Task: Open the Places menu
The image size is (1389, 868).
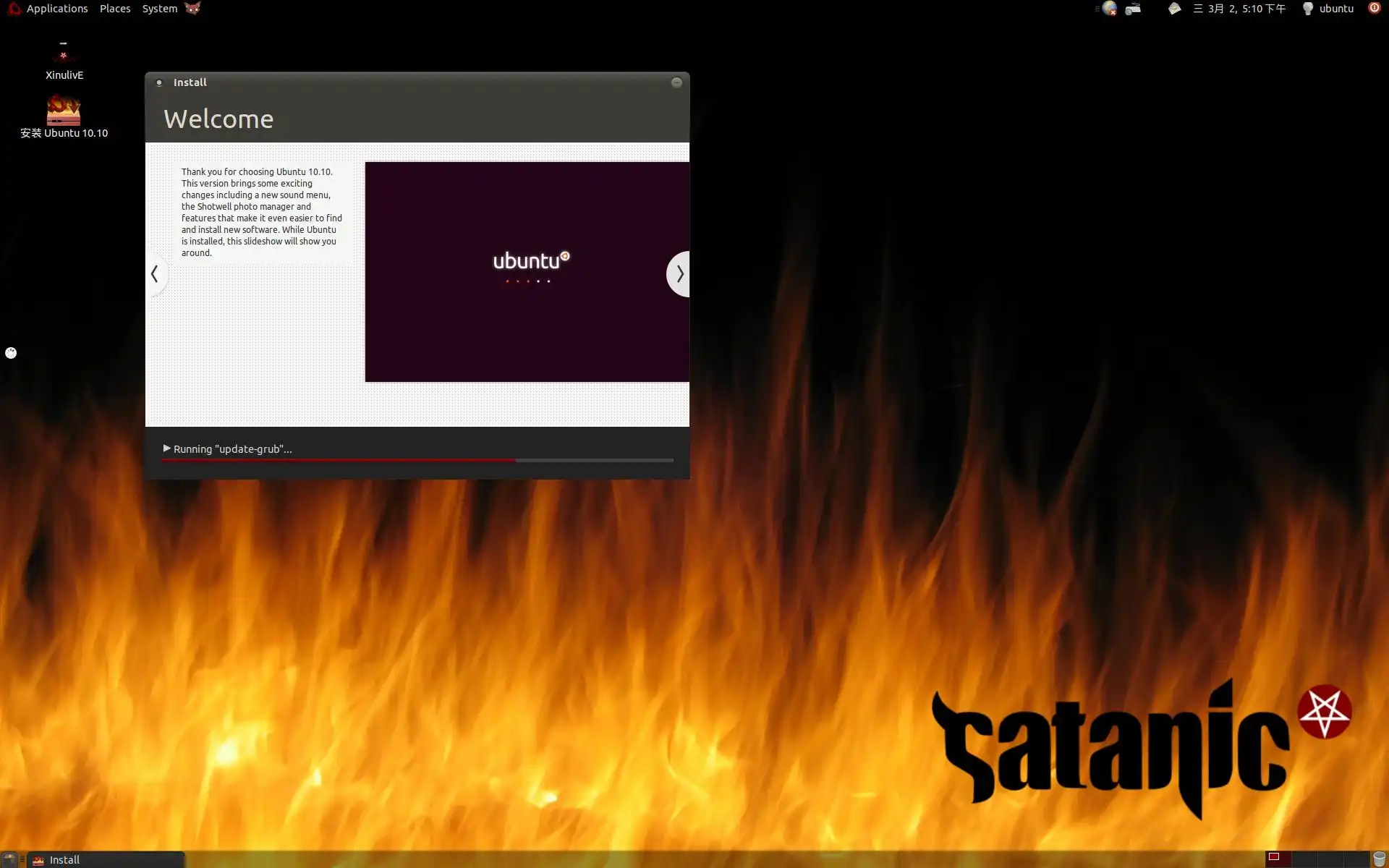Action: [115, 9]
